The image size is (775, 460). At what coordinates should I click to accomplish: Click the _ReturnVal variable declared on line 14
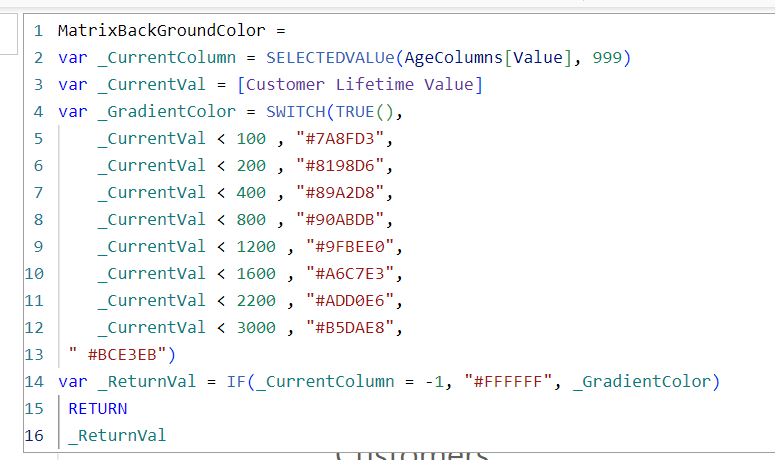147,381
